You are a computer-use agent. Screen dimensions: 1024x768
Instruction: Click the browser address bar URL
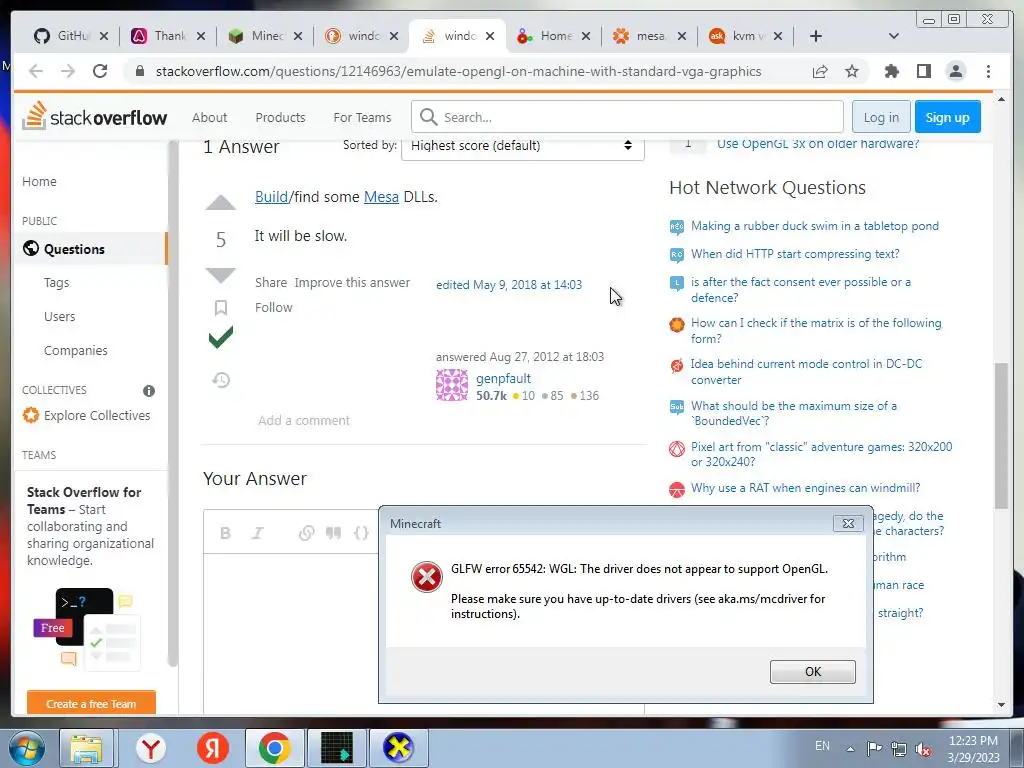458,71
